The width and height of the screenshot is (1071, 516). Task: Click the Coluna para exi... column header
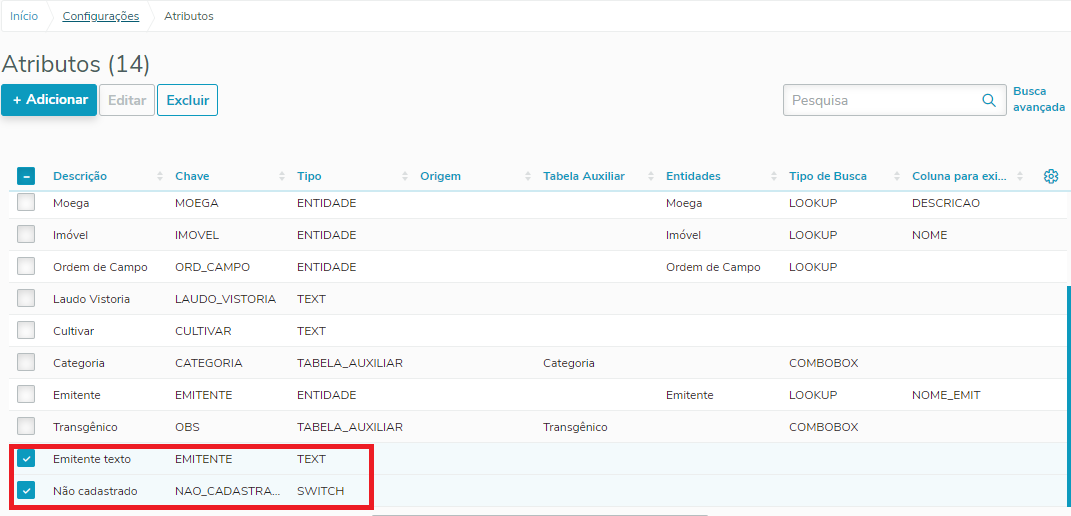(958, 176)
